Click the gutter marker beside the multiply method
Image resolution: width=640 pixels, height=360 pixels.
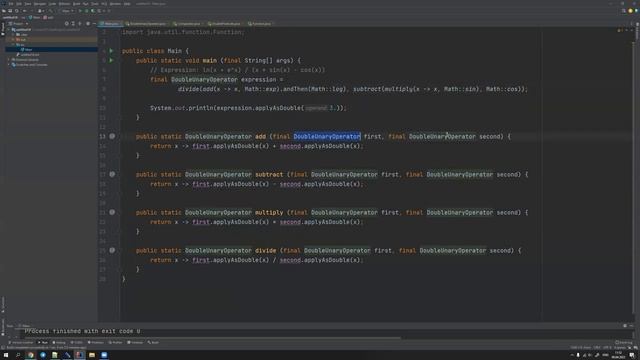click(x=112, y=212)
